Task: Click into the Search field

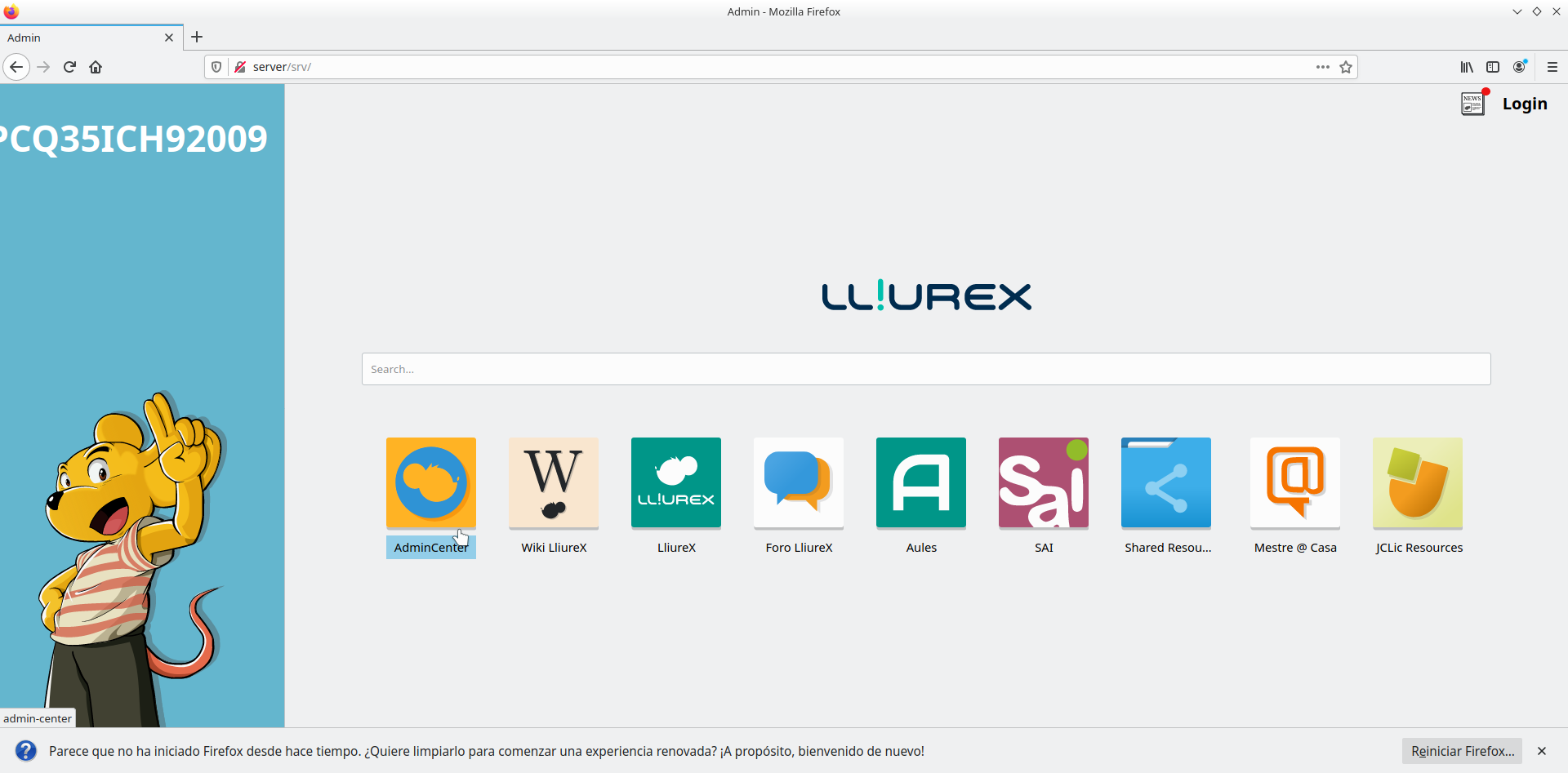Action: point(925,369)
